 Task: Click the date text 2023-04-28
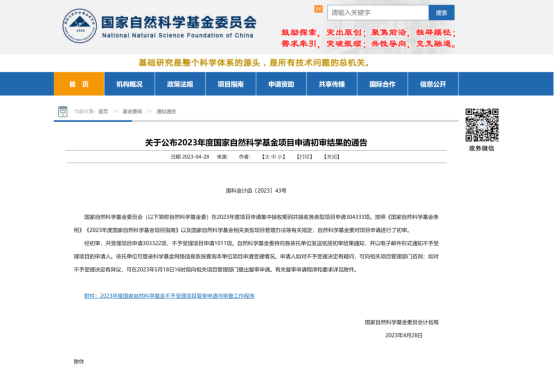click(x=195, y=157)
